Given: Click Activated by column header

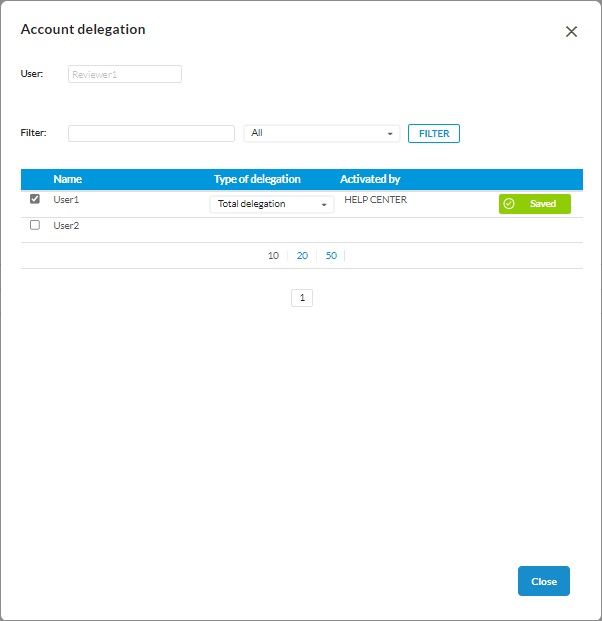Looking at the screenshot, I should click(370, 179).
